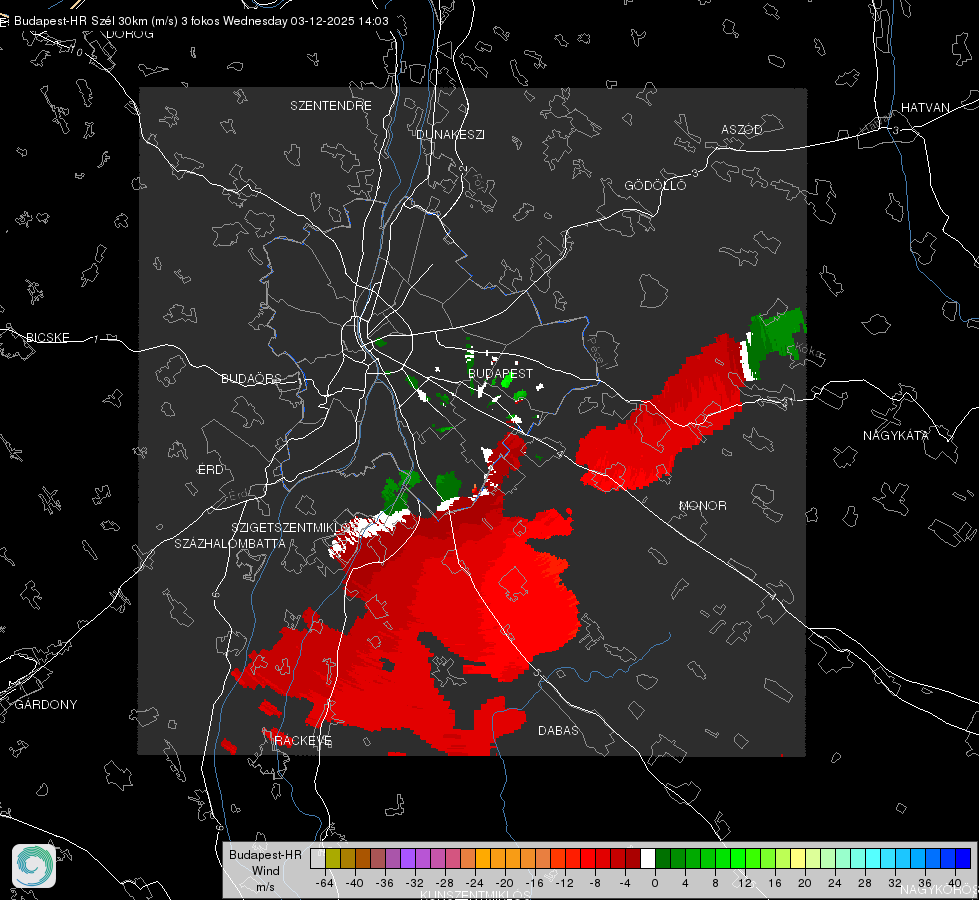Click the GÖDÖLLO town label
Viewport: 979px width, 900px height.
tap(655, 185)
